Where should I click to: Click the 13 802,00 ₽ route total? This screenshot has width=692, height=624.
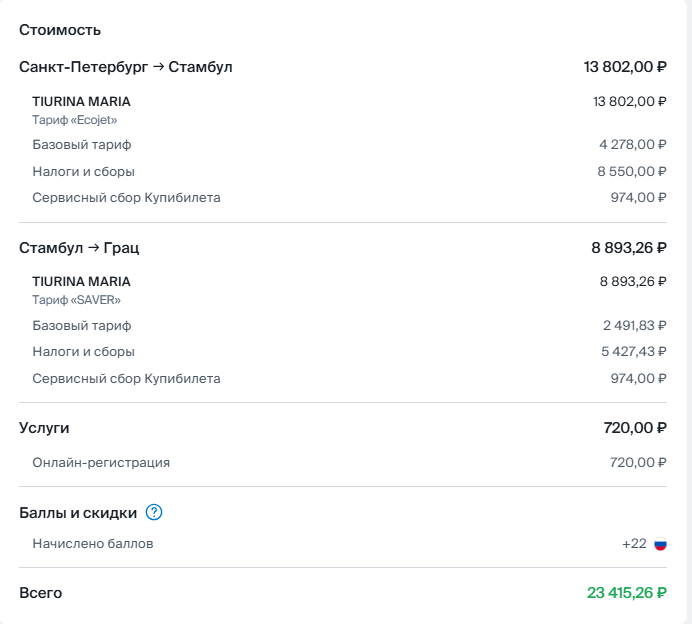(625, 67)
